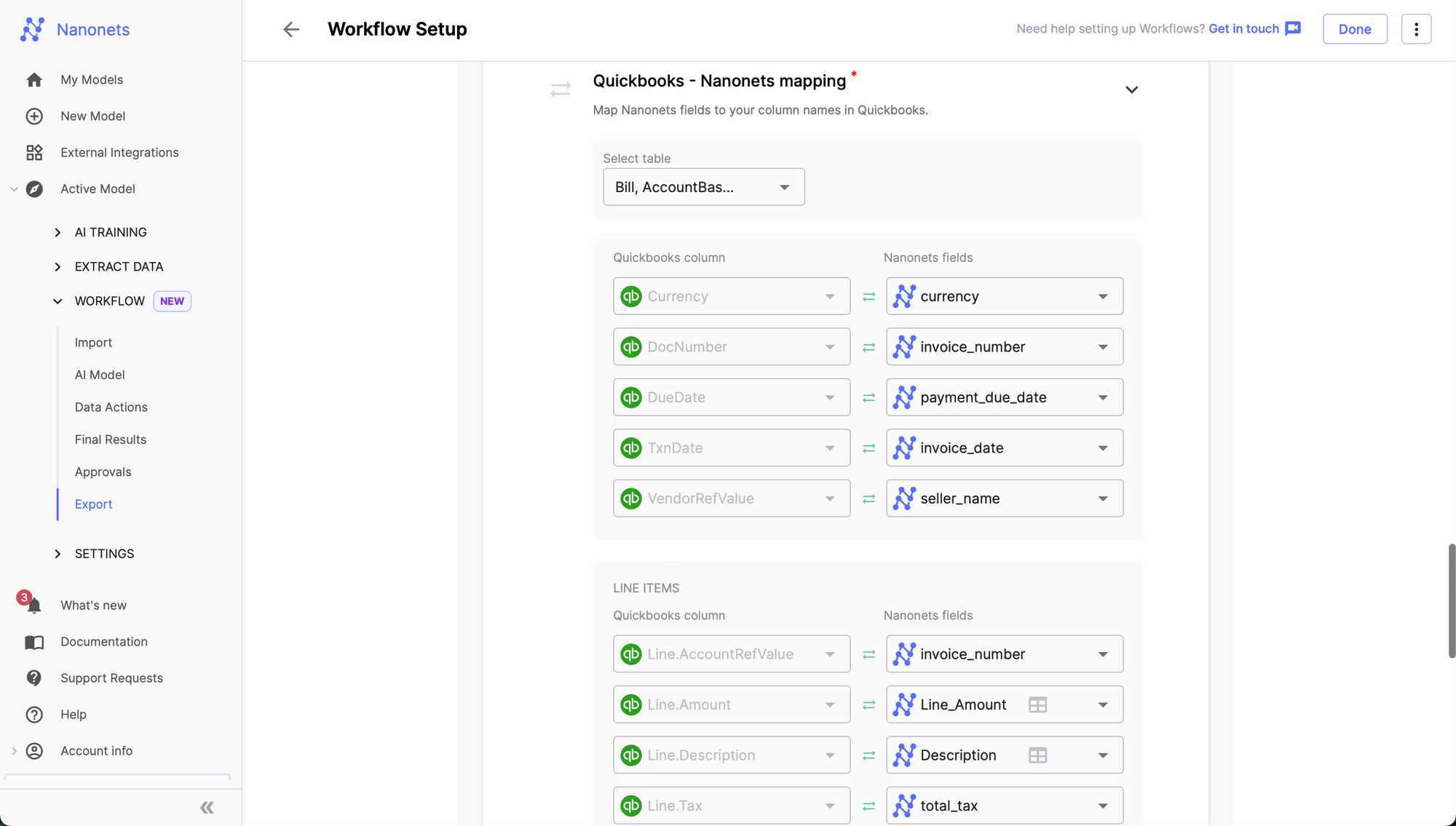
Task: Click the What's new bell icon
Action: [33, 605]
